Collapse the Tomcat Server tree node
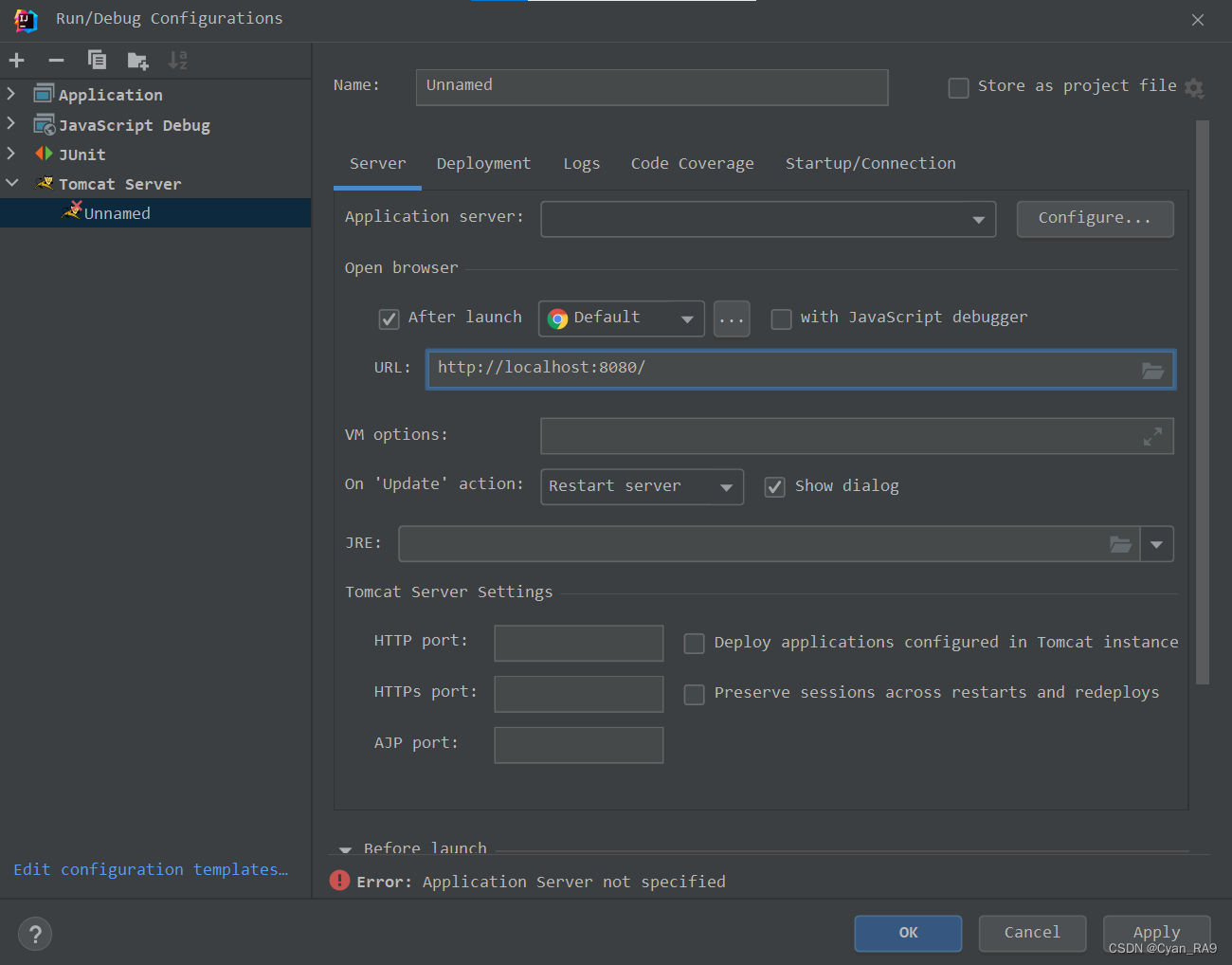 11,183
